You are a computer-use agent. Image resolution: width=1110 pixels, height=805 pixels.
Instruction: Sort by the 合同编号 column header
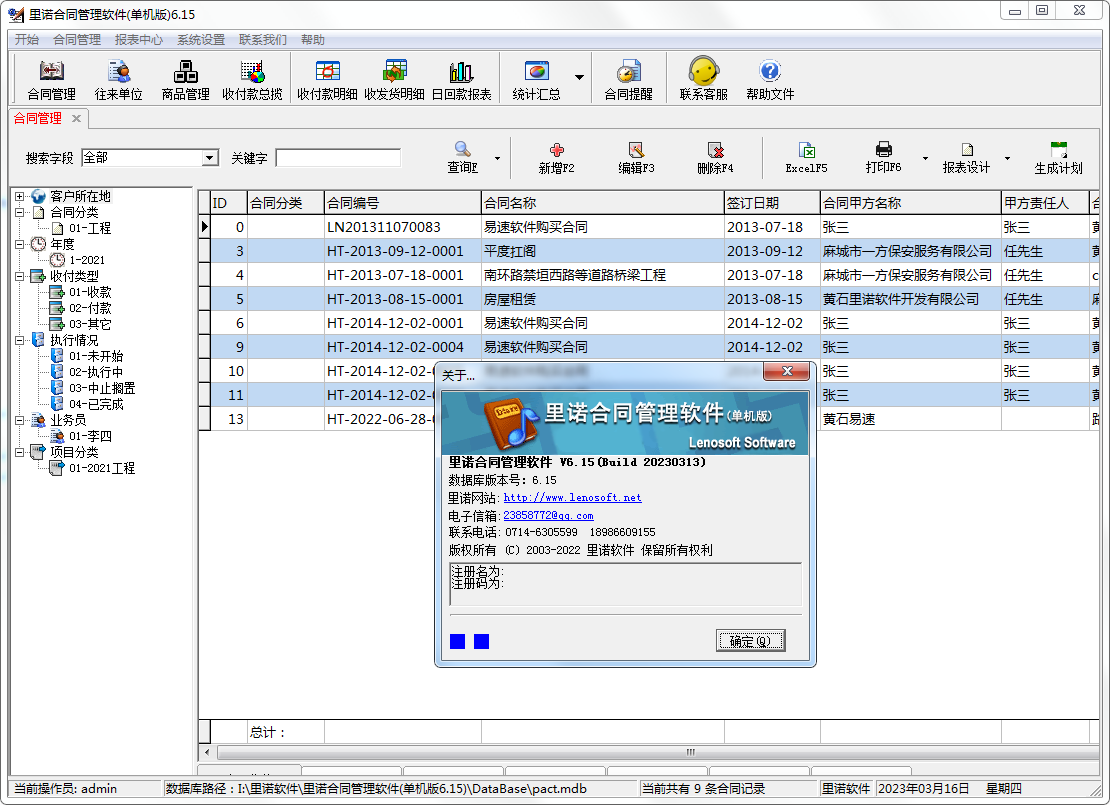(x=402, y=203)
